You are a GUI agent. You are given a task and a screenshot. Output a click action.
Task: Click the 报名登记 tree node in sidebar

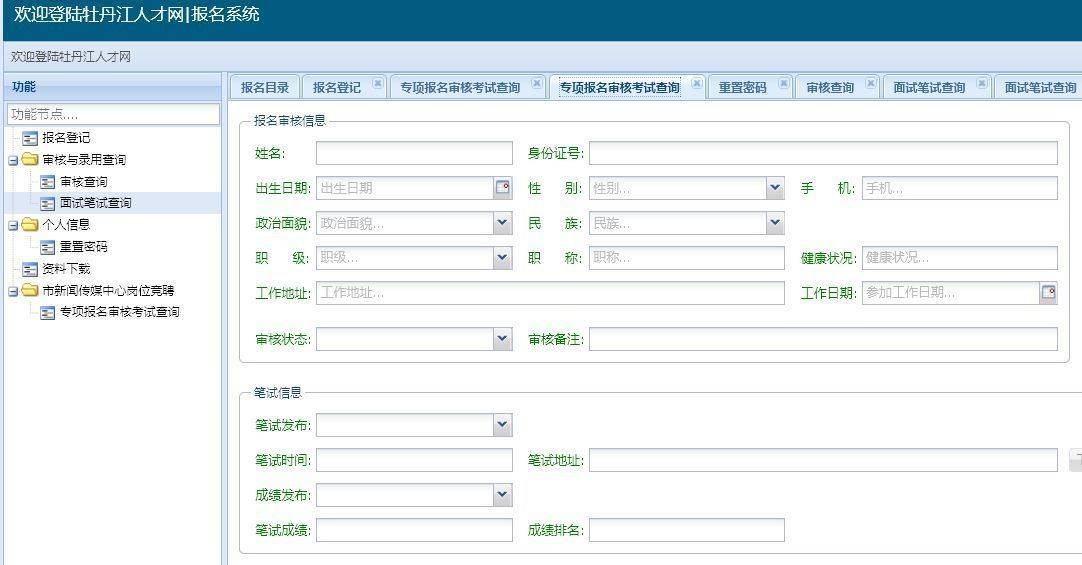65,138
